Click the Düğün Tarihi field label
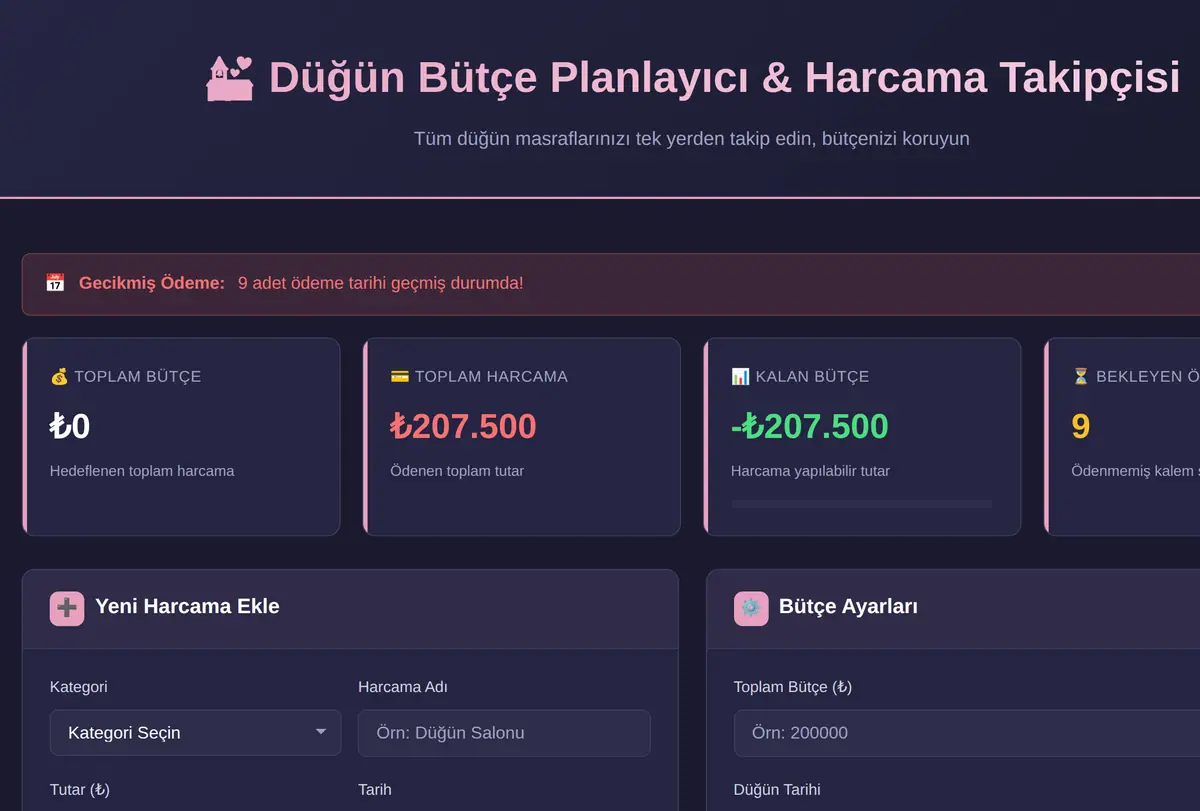Screen dimensions: 1200x811 coord(777,790)
